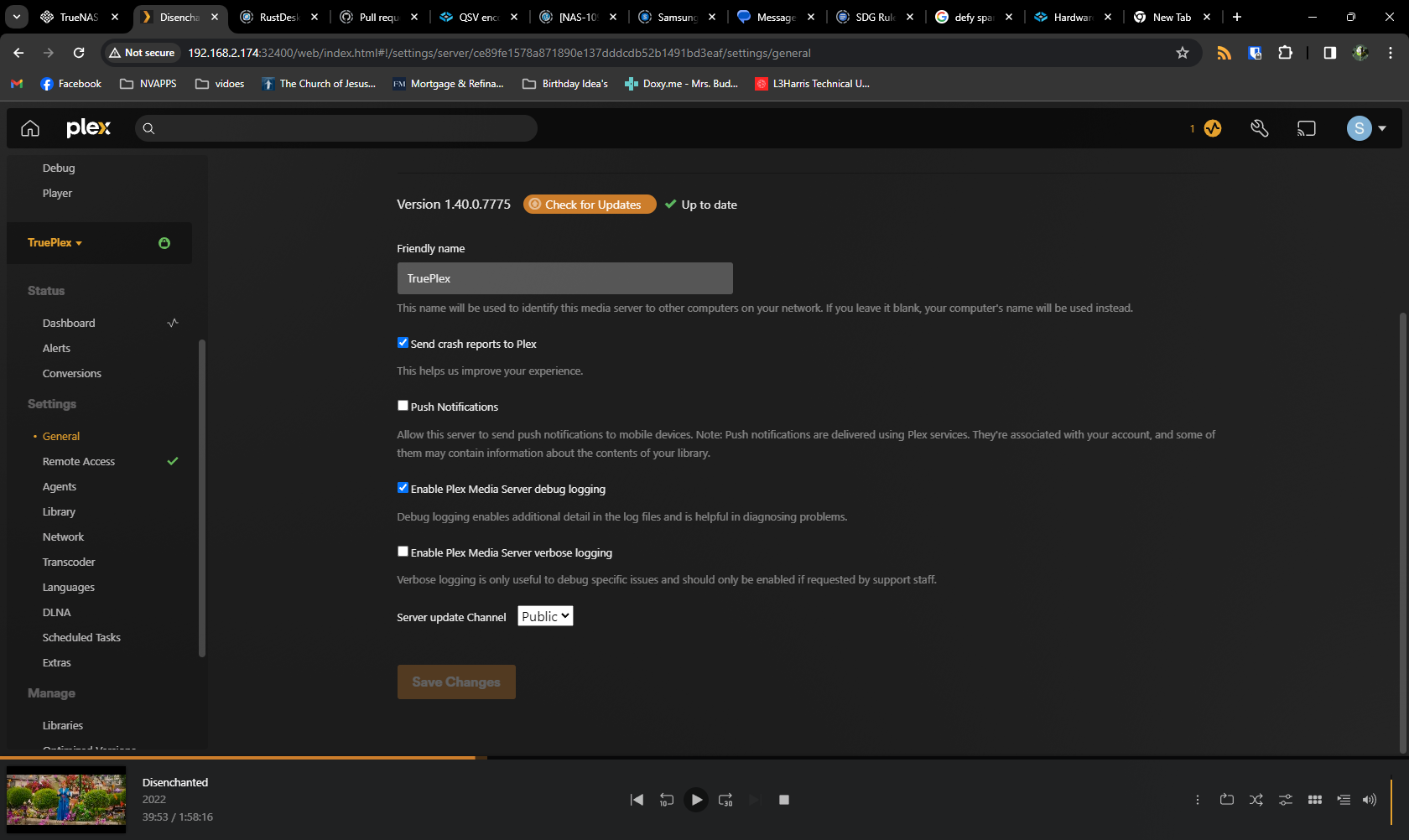Open Scheduled Tasks settings
Viewport: 1409px width, 840px height.
[81, 637]
